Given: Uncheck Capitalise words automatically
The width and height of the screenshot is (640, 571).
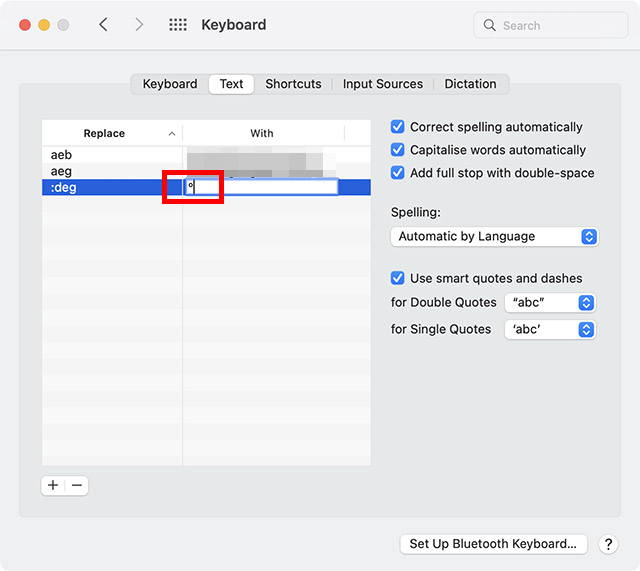Looking at the screenshot, I should click(398, 150).
